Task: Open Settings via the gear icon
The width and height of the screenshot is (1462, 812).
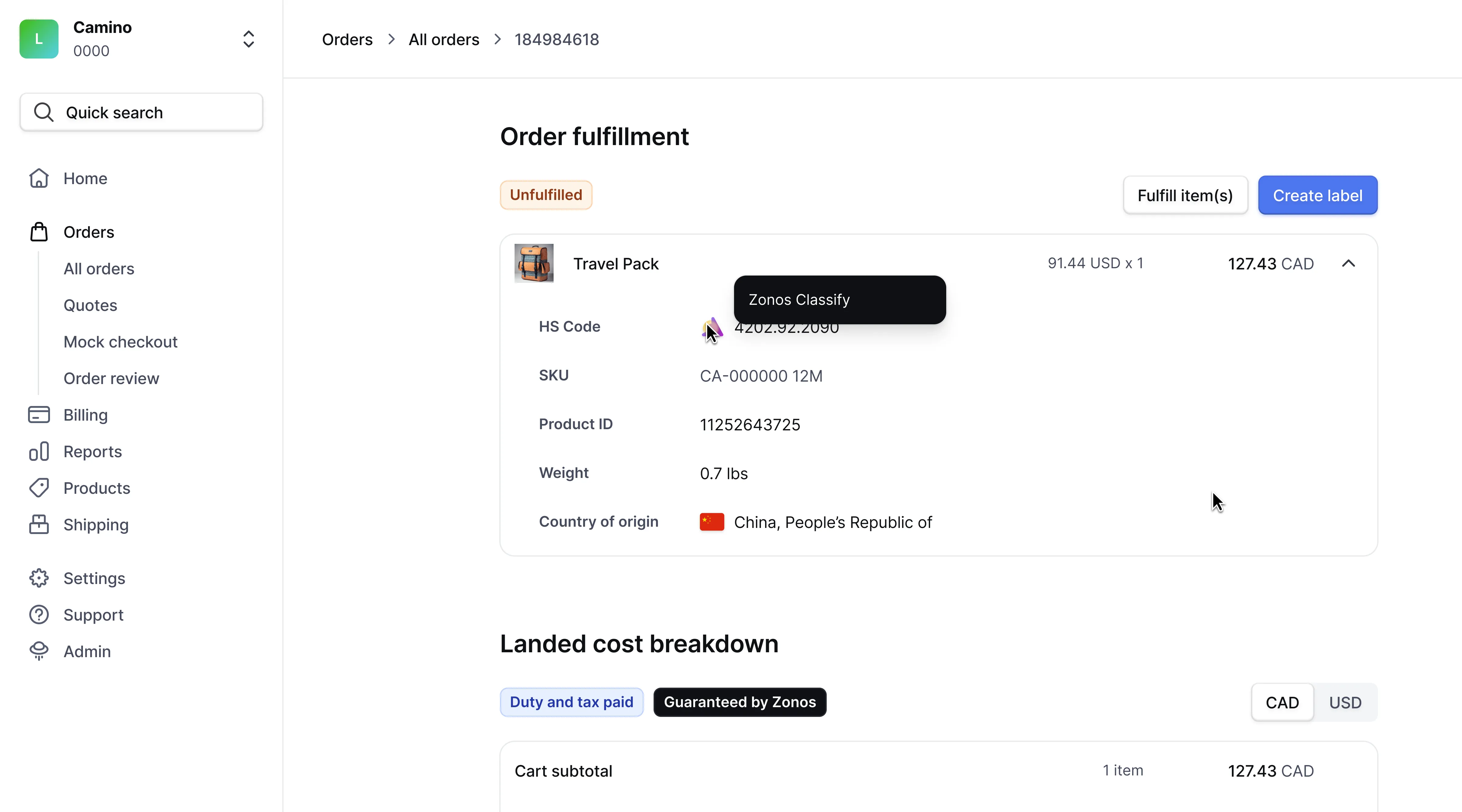Action: (39, 578)
